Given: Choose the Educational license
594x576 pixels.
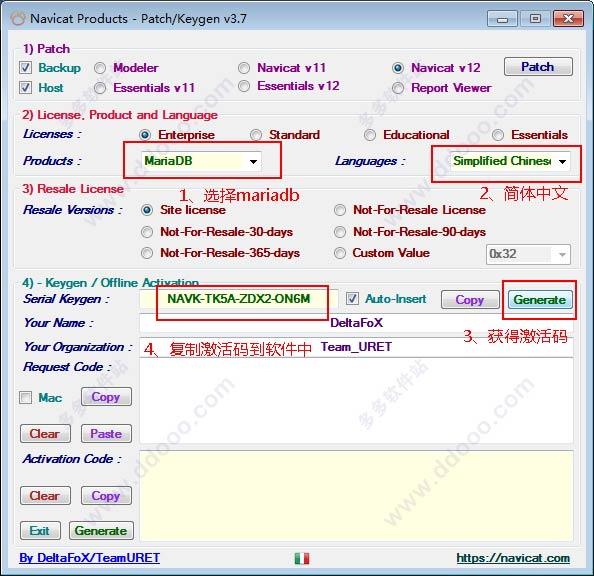Looking at the screenshot, I should point(370,135).
